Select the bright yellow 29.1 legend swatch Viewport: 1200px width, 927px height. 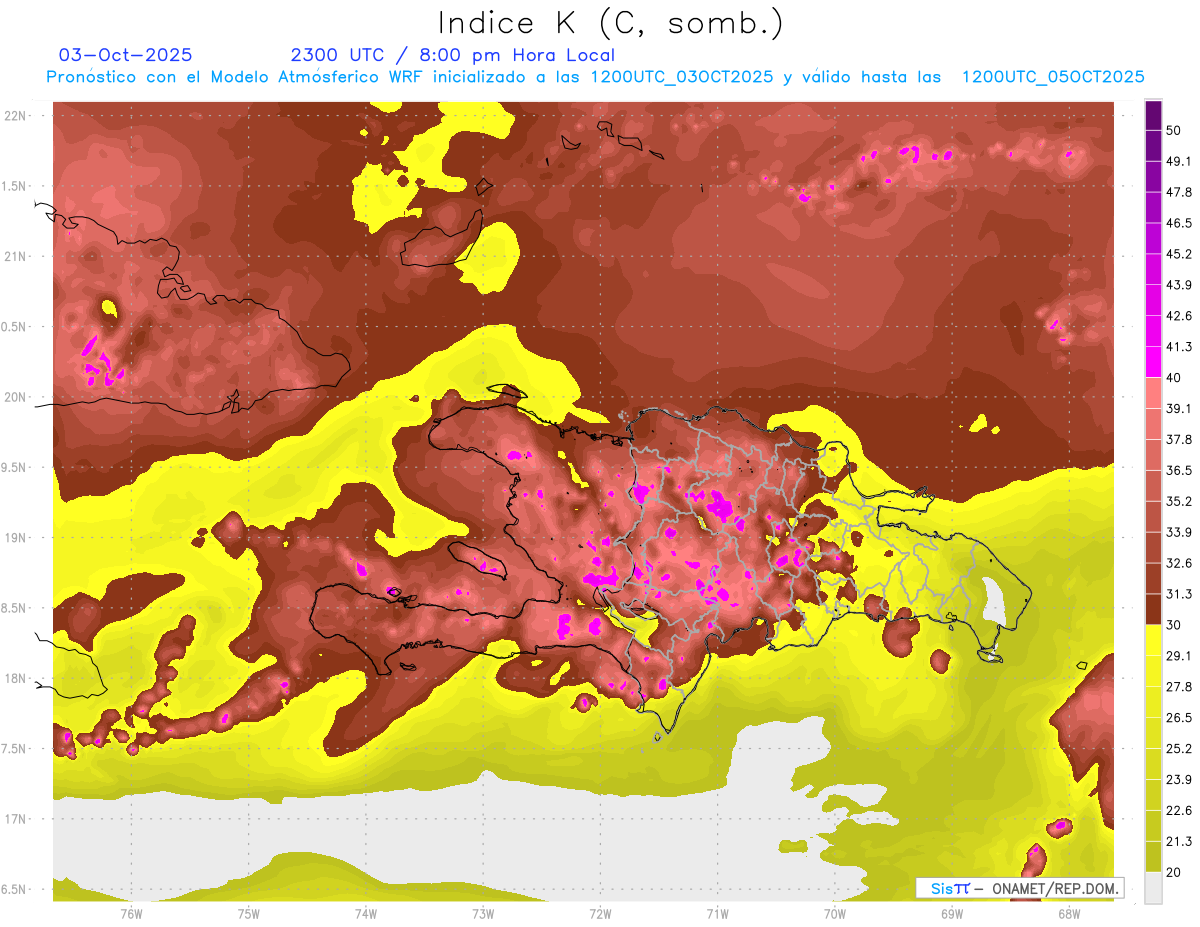click(1153, 640)
